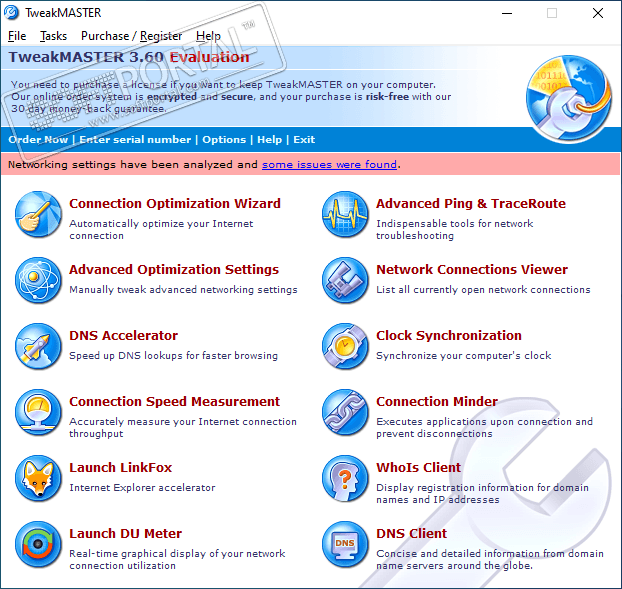This screenshot has height=589, width=622.
Task: Click 'Internet Explorer accelerator' description
Action: (x=142, y=487)
